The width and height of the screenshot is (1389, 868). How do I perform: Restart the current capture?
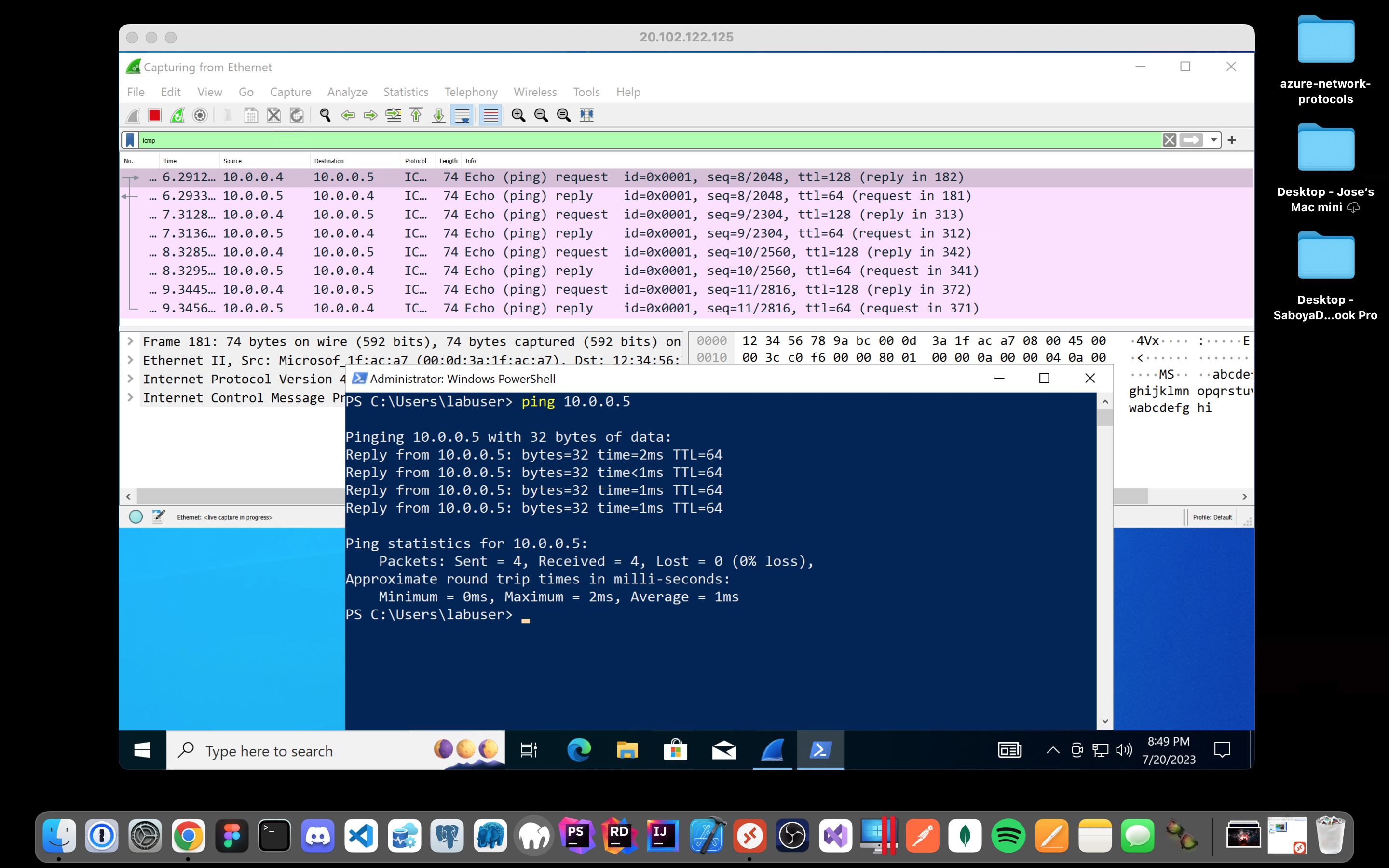(177, 115)
